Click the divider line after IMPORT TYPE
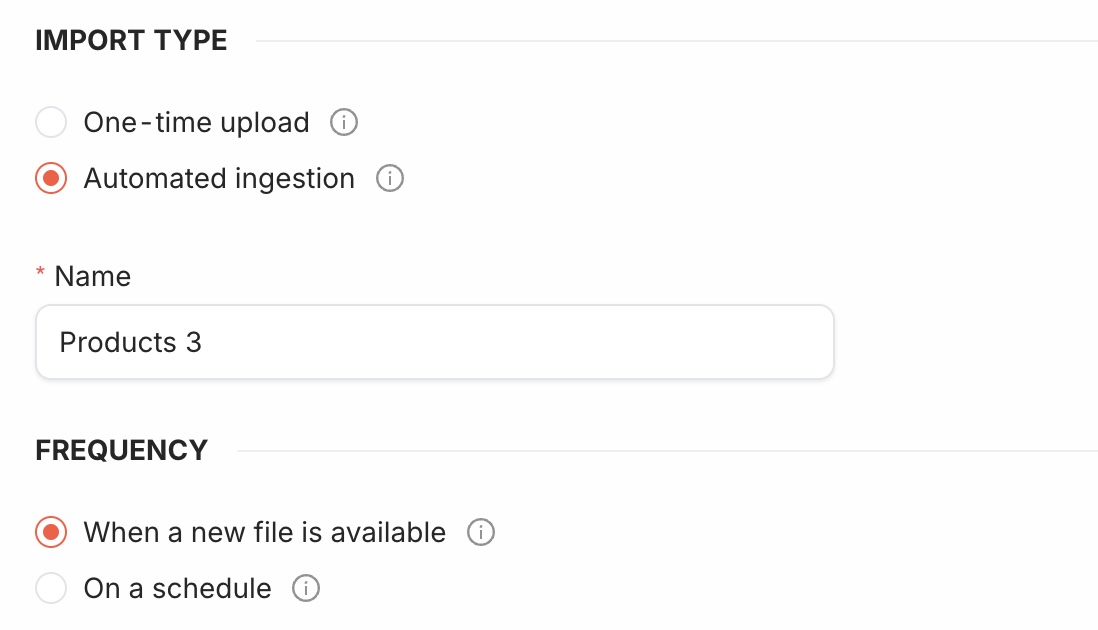Image resolution: width=1098 pixels, height=630 pixels. click(675, 41)
